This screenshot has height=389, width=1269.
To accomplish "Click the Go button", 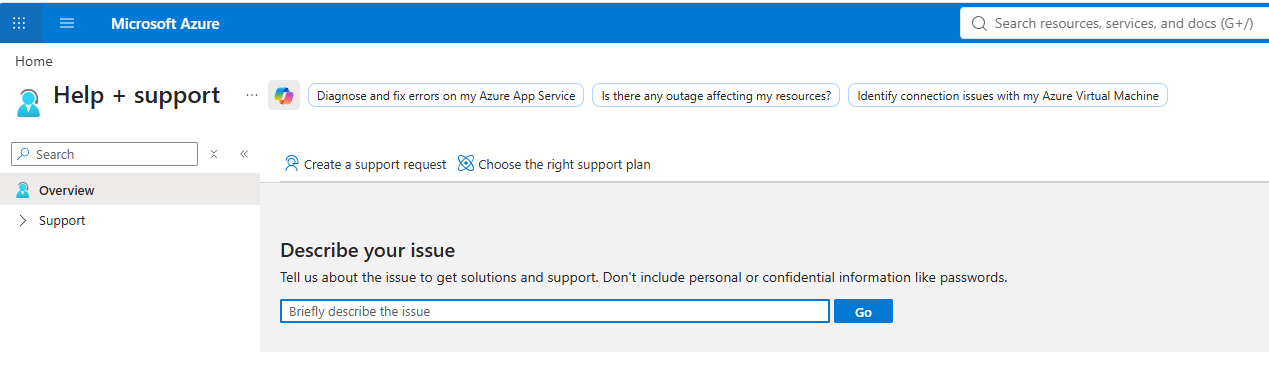I will [x=863, y=312].
